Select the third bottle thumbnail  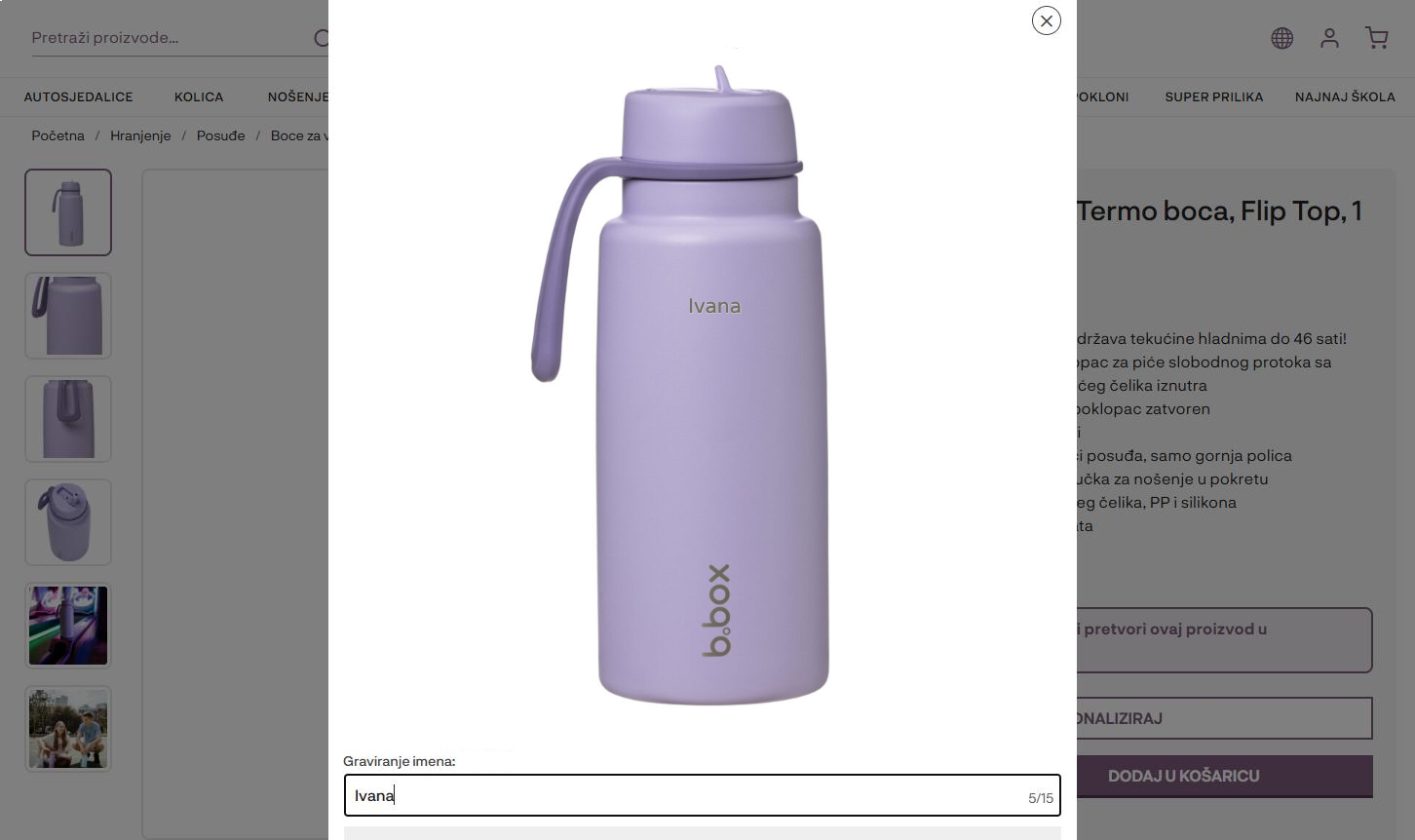tap(68, 419)
